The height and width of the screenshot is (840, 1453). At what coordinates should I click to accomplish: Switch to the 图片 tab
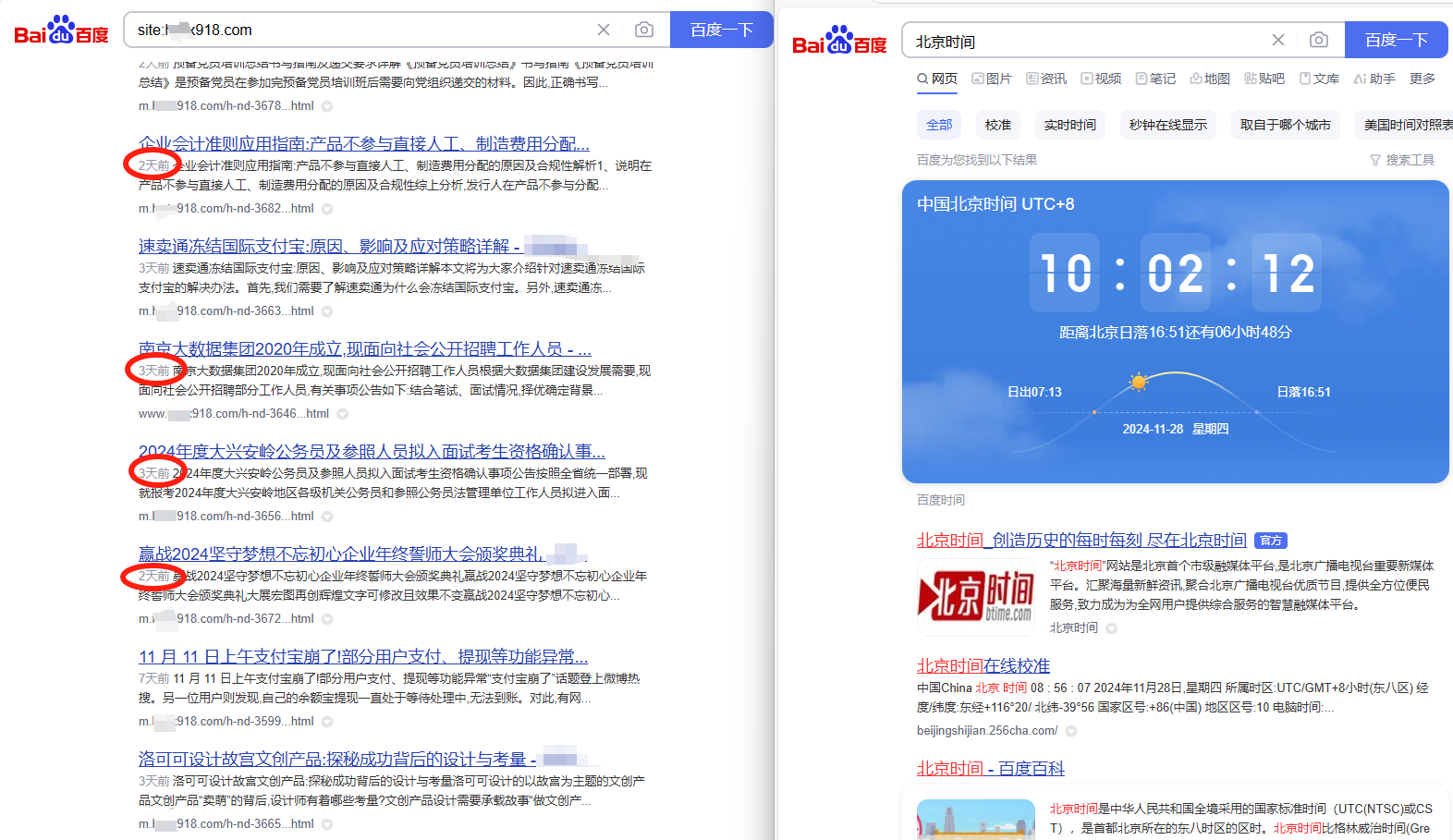point(992,79)
